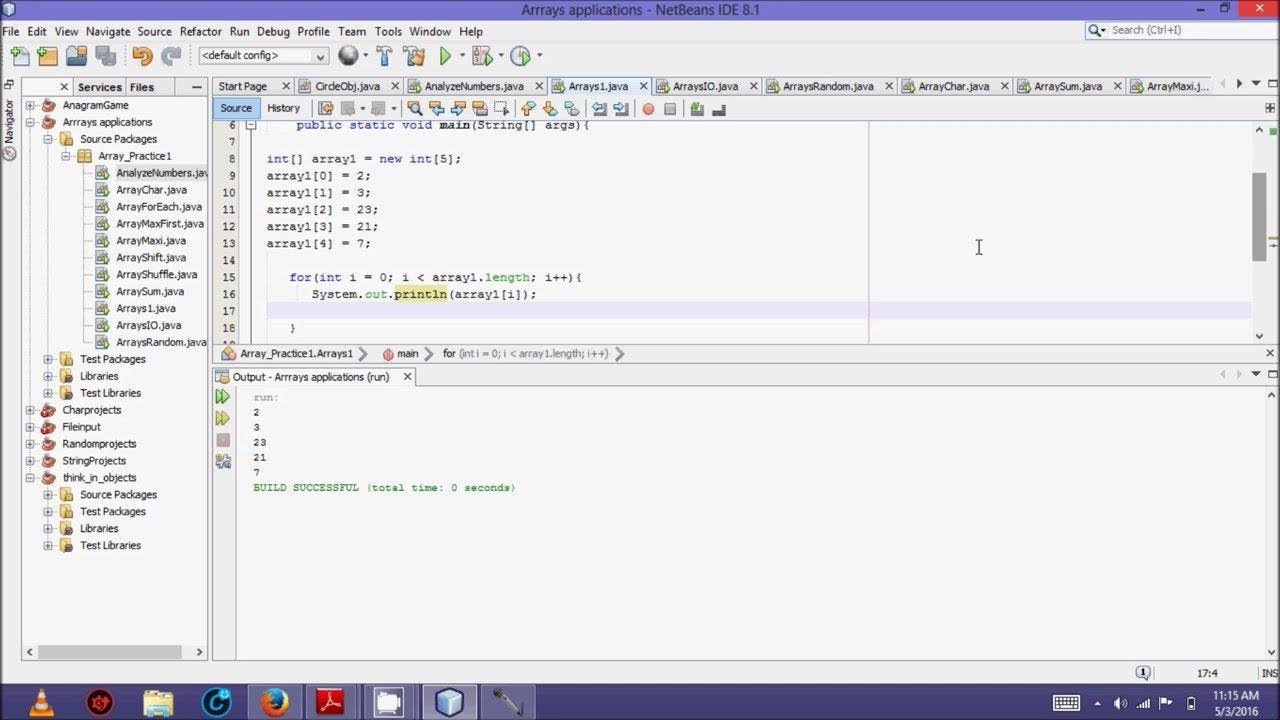The image size is (1280, 720).
Task: Click Previous Bookmark editor icon
Action: click(528, 108)
